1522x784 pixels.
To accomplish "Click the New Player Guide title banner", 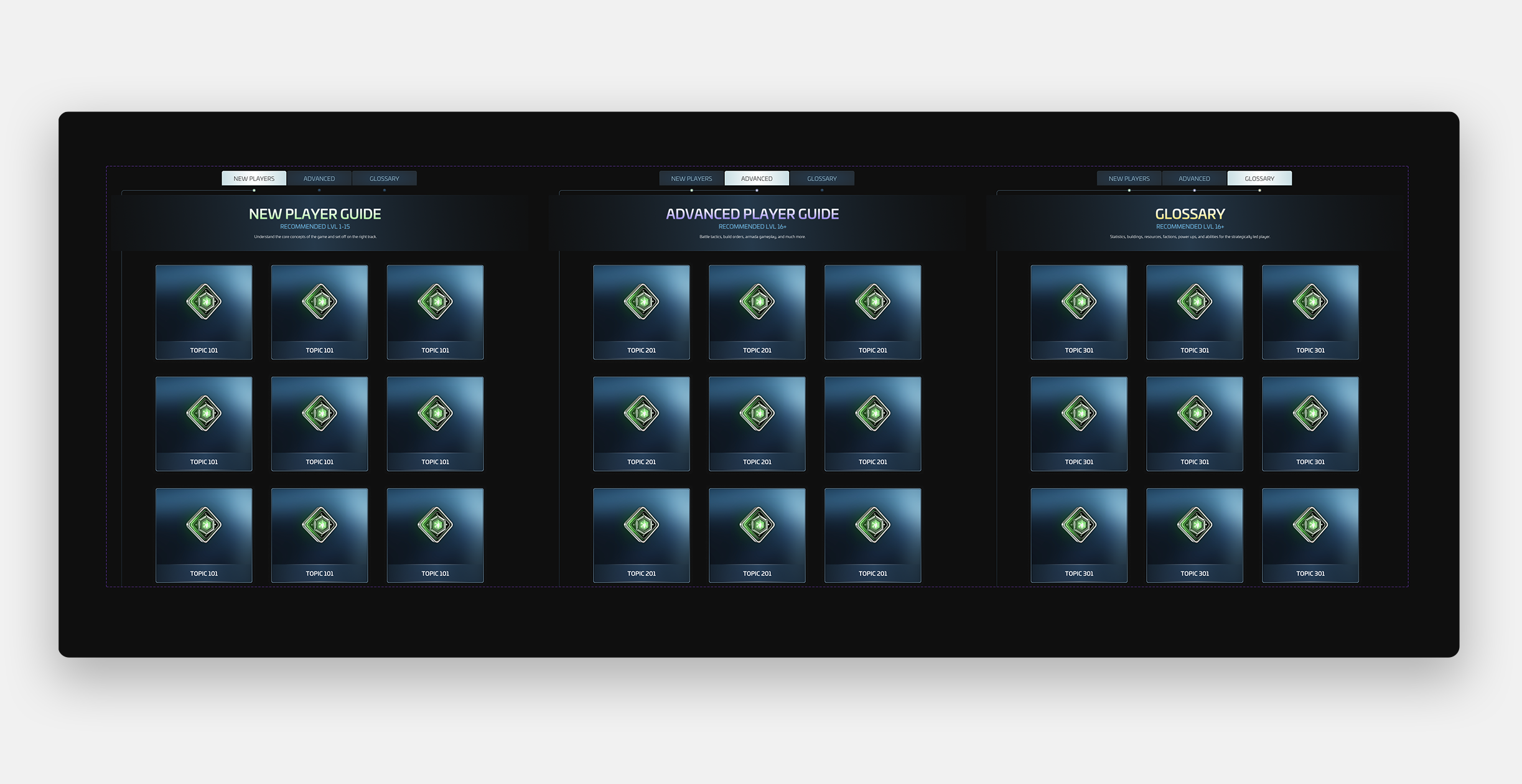I will tap(315, 214).
